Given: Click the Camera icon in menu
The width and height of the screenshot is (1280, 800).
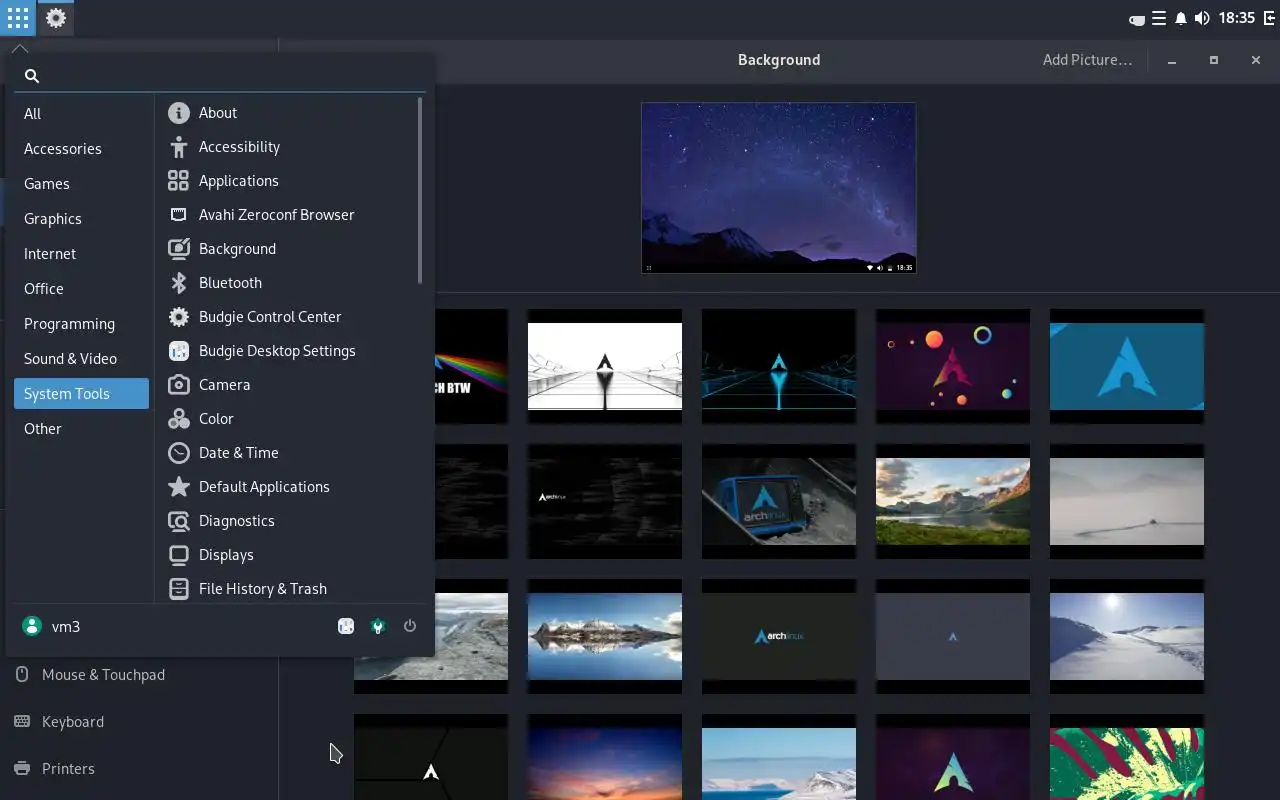Looking at the screenshot, I should 178,385.
